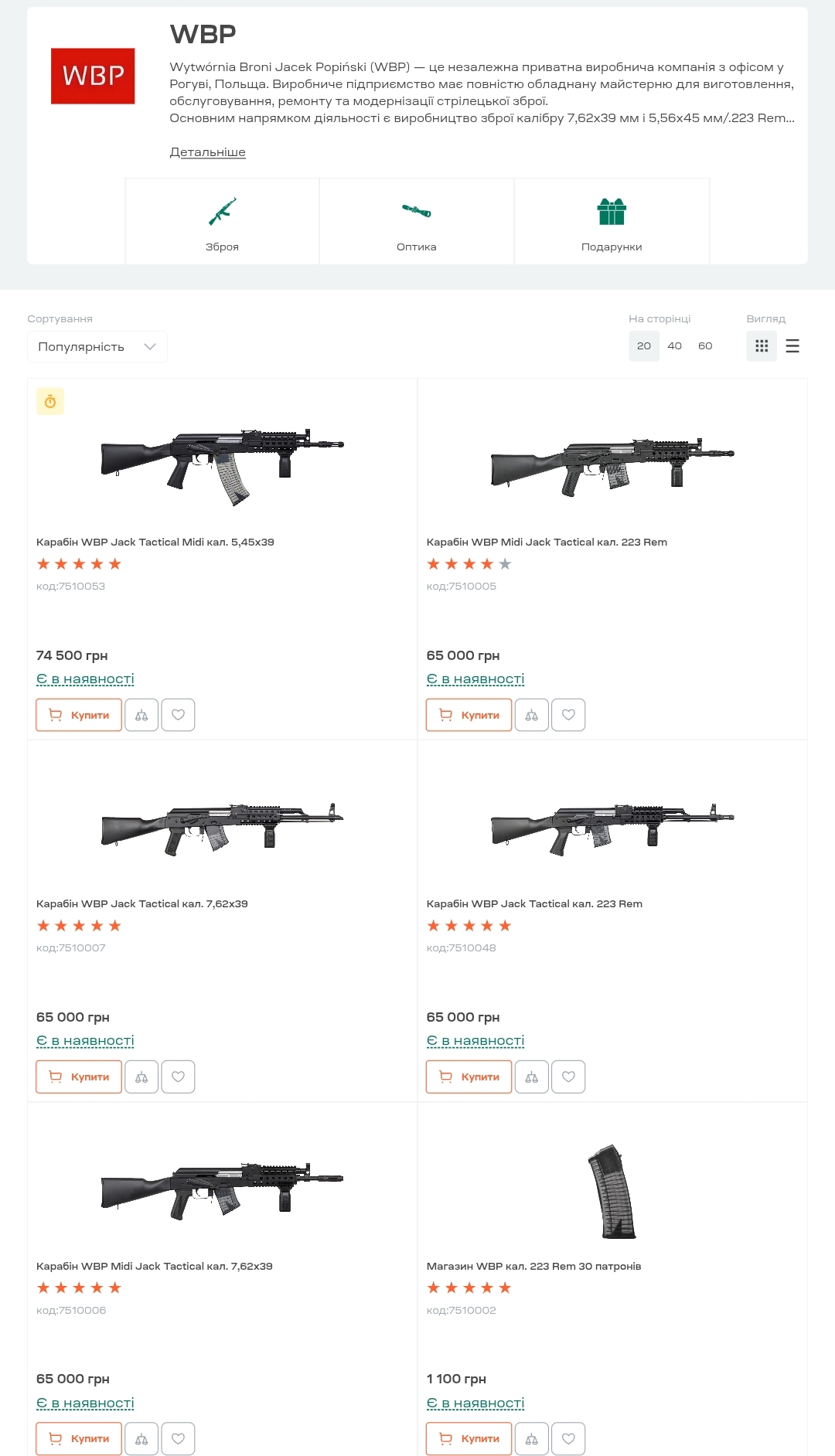
Task: Show 40 items per page
Action: coord(674,346)
